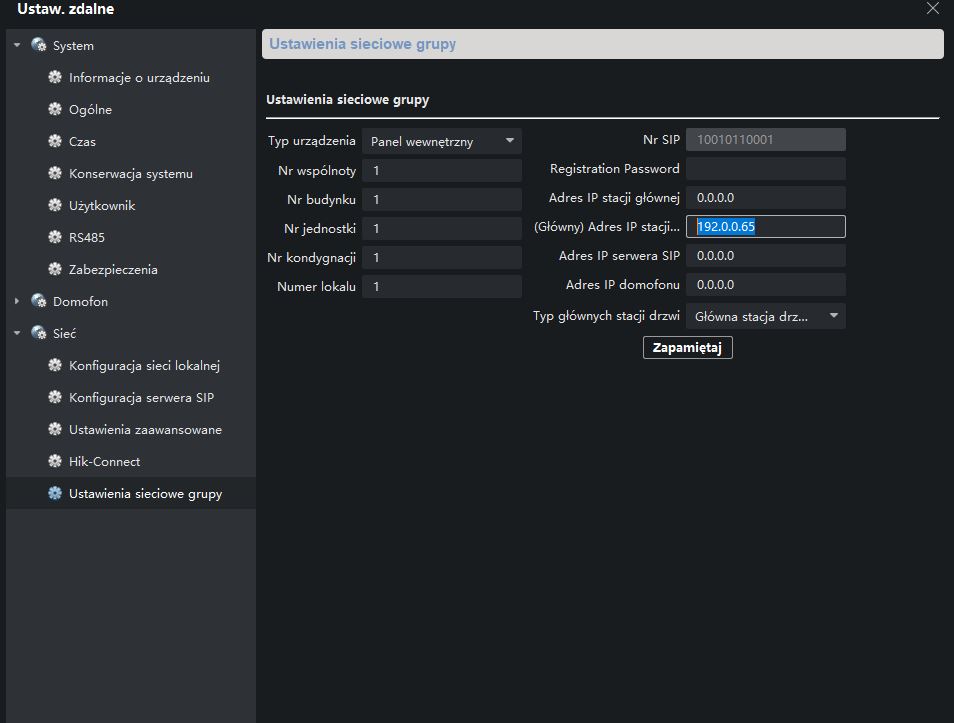Screen dimensions: 954x723
Task: Go to Konserwacja systemu page
Action: tap(130, 174)
